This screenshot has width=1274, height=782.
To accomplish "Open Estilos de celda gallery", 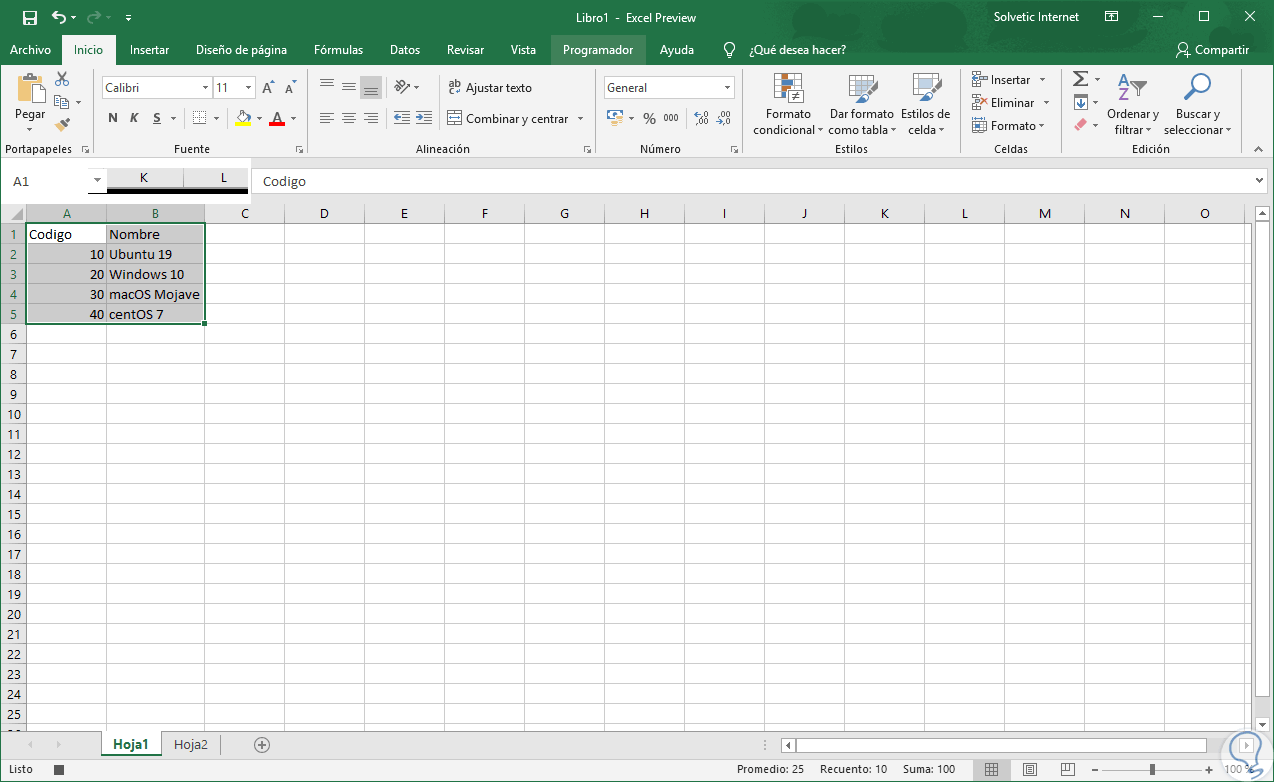I will tap(925, 104).
